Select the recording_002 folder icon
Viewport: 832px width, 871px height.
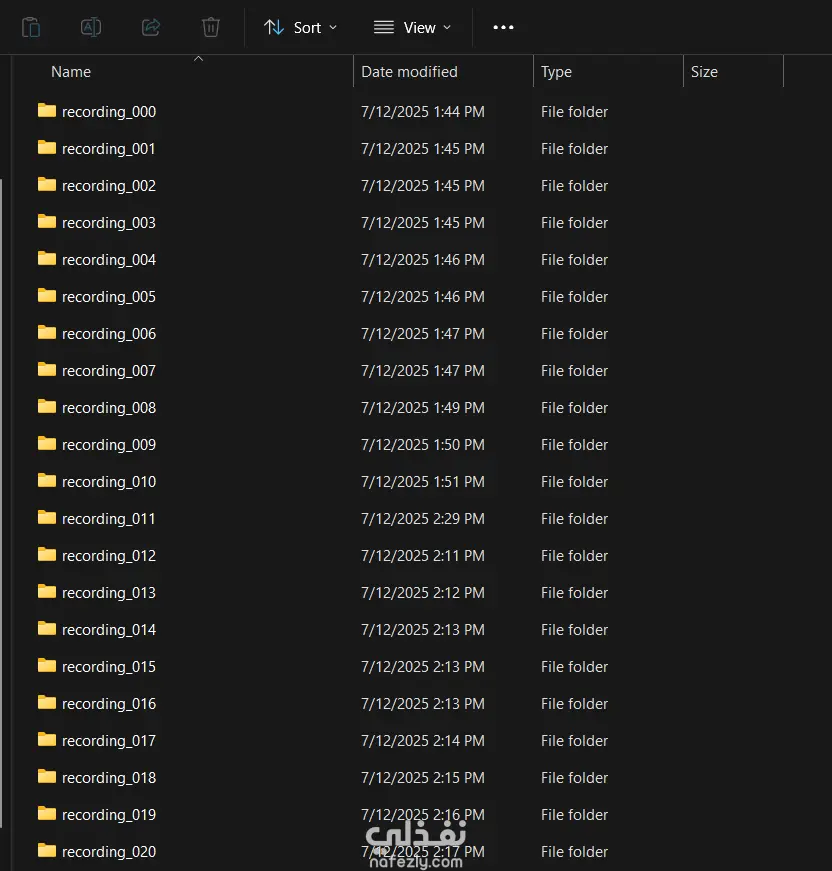tap(47, 184)
